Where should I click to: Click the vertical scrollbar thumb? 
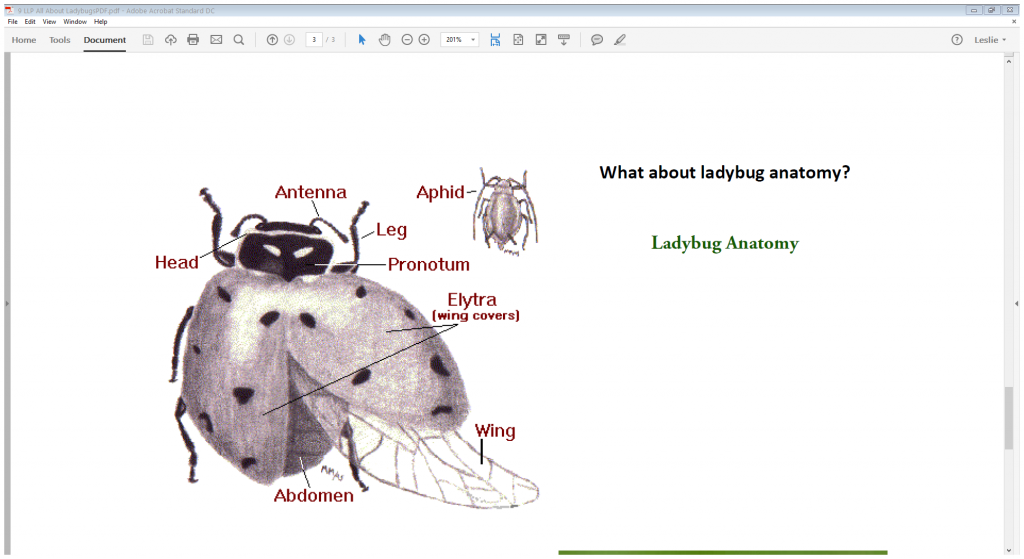point(1008,417)
